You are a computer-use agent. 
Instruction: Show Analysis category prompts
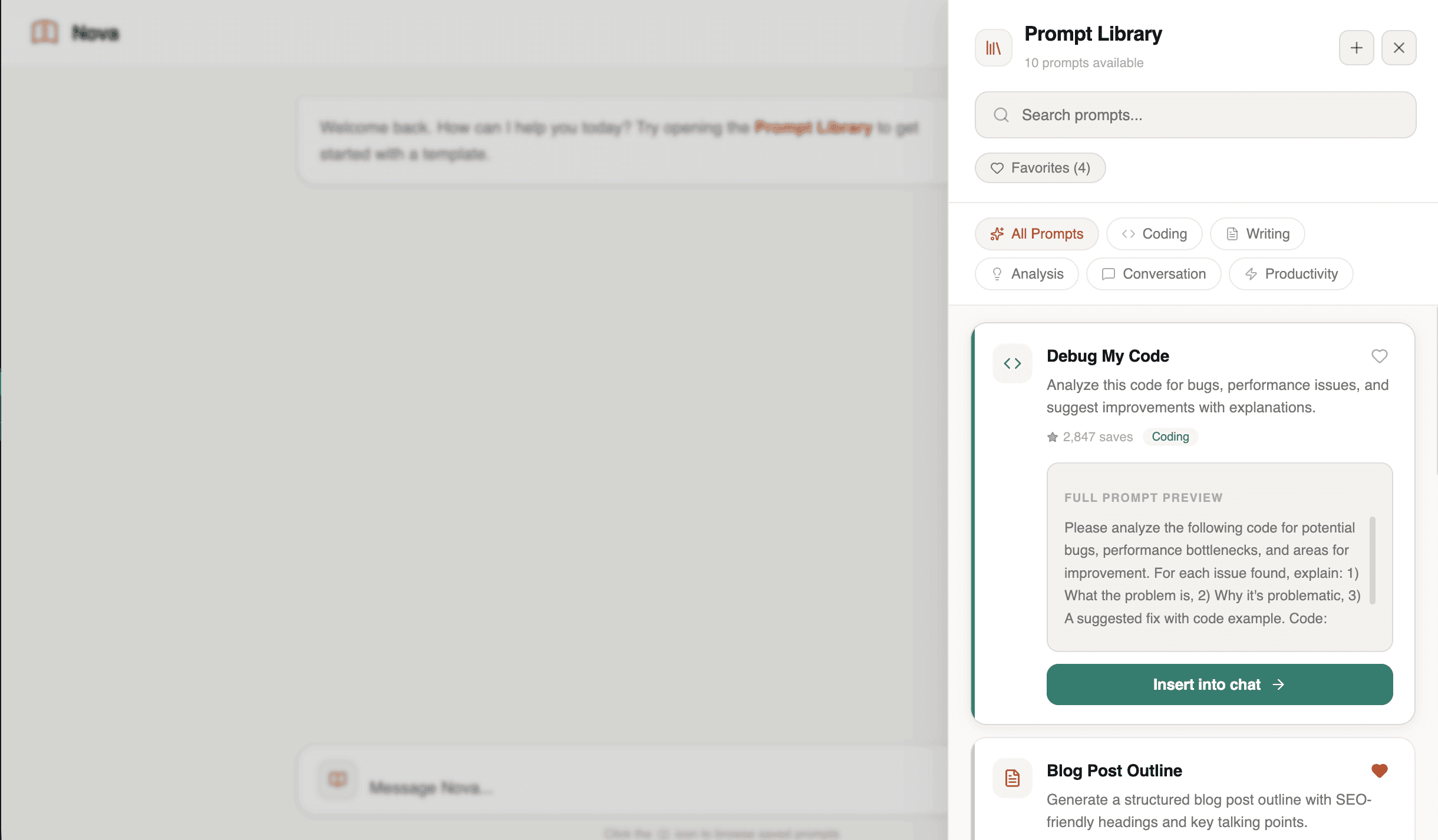coord(1027,274)
